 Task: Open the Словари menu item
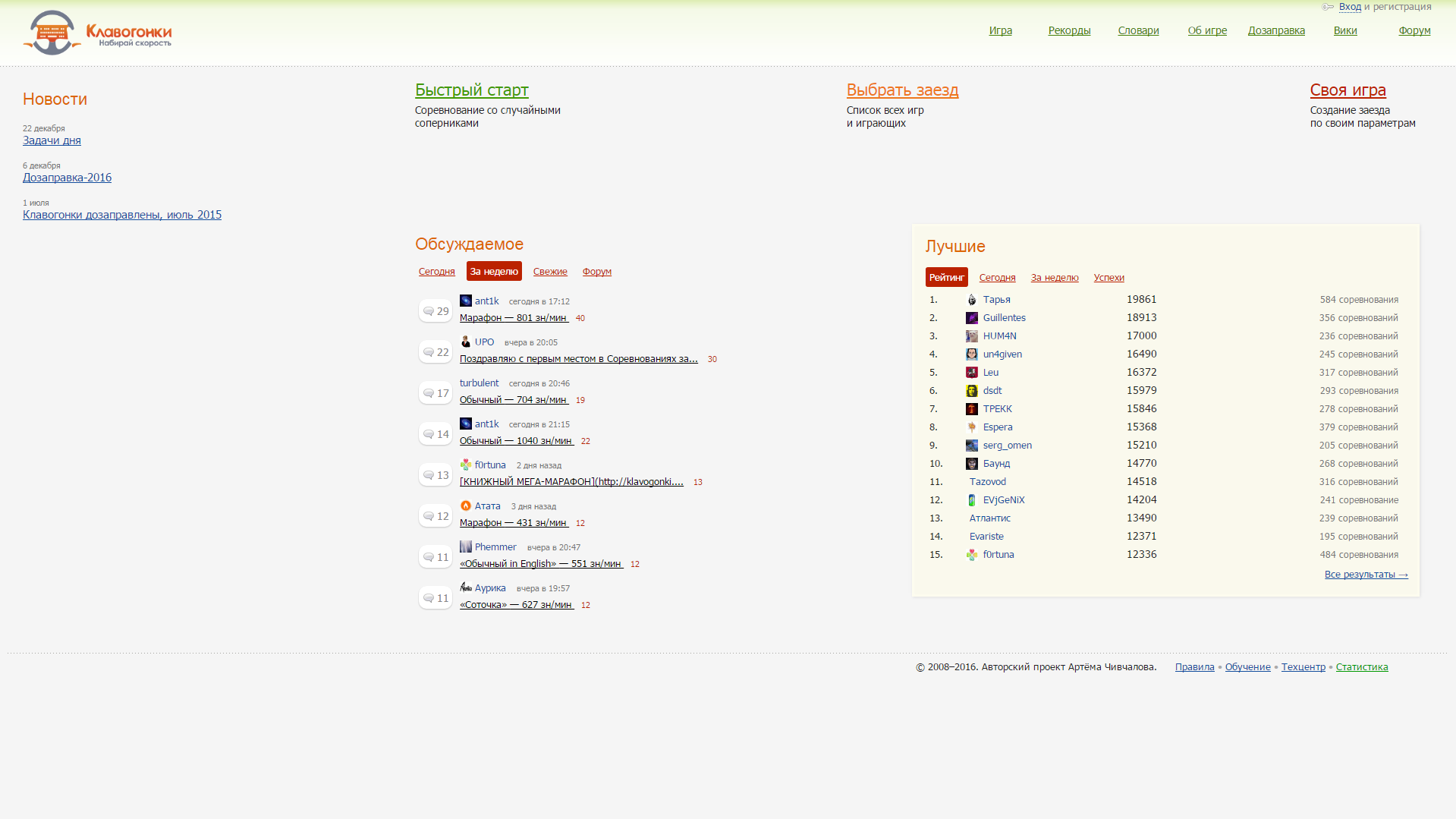tap(1138, 30)
